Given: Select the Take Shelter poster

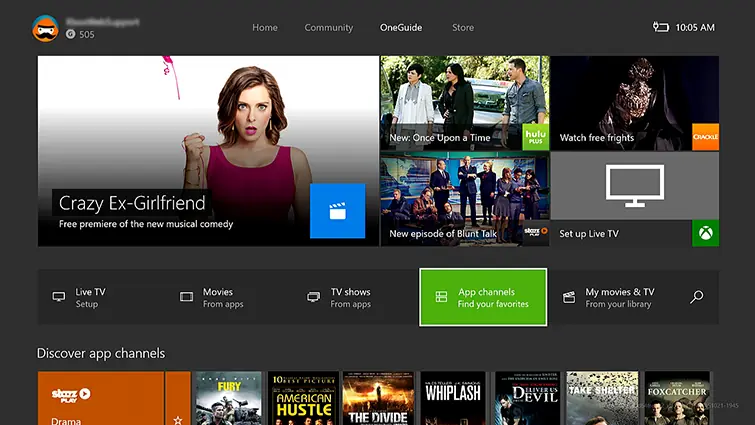Looking at the screenshot, I should (x=602, y=399).
